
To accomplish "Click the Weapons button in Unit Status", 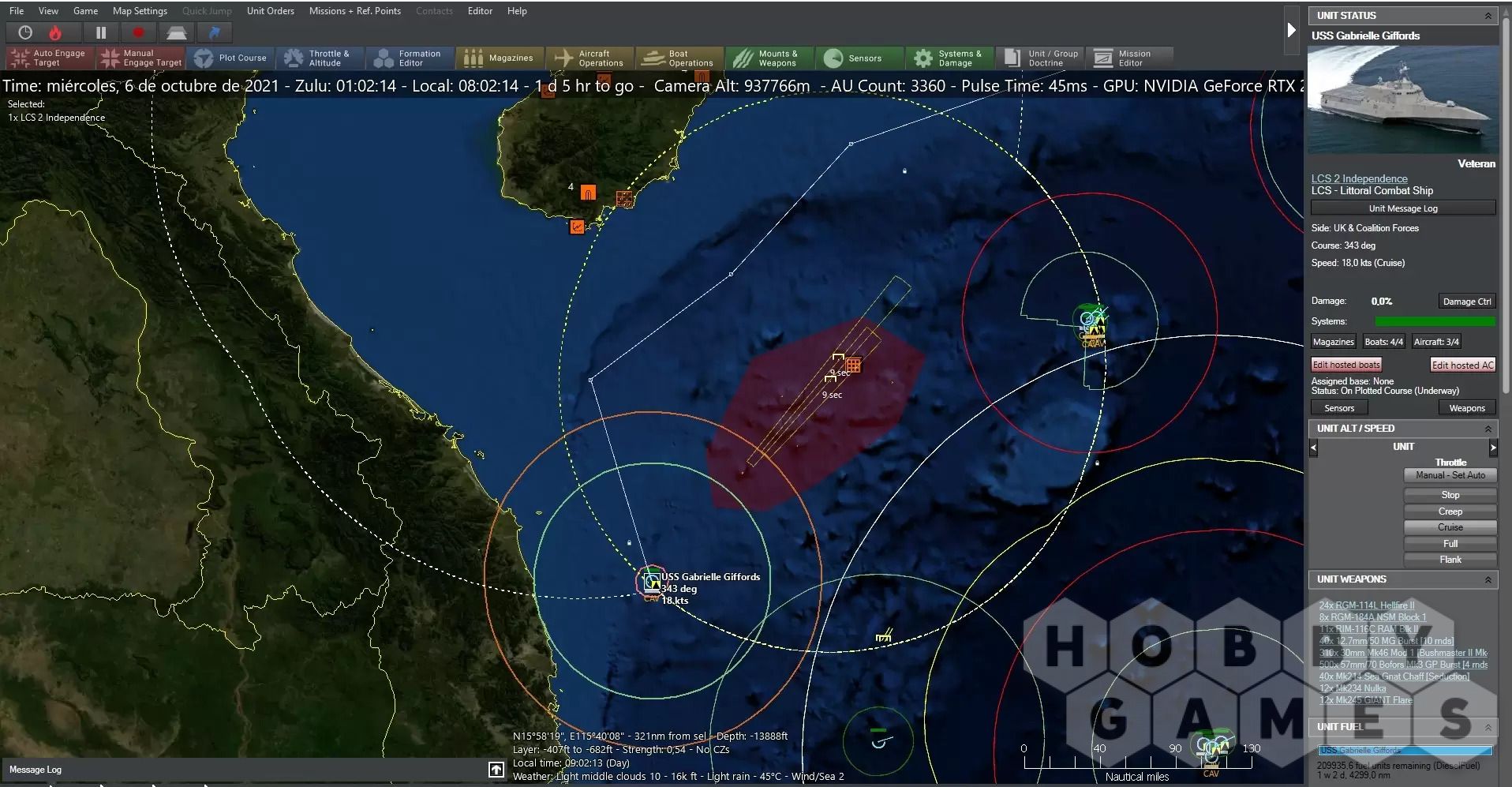I will [1466, 408].
